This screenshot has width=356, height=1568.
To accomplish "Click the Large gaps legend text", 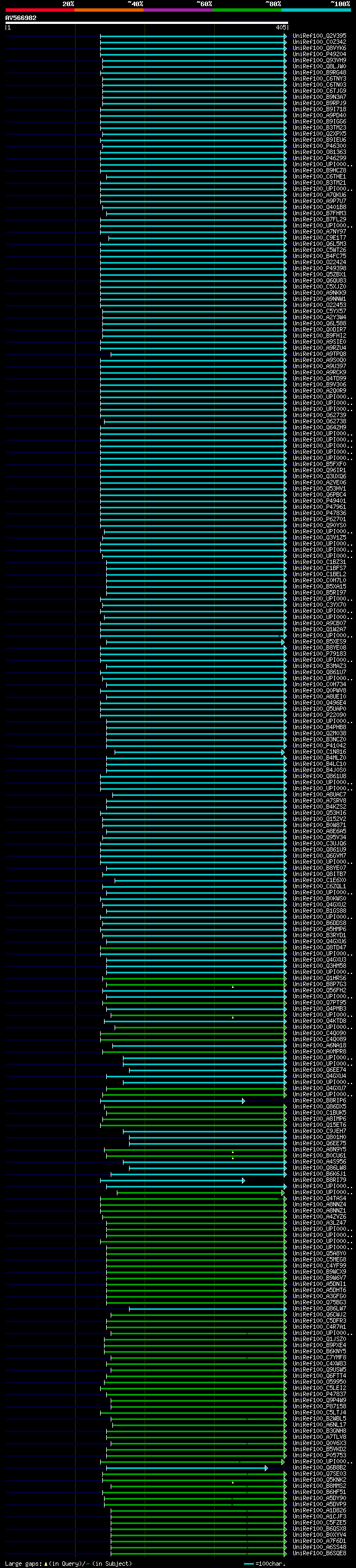I will (x=68, y=1564).
